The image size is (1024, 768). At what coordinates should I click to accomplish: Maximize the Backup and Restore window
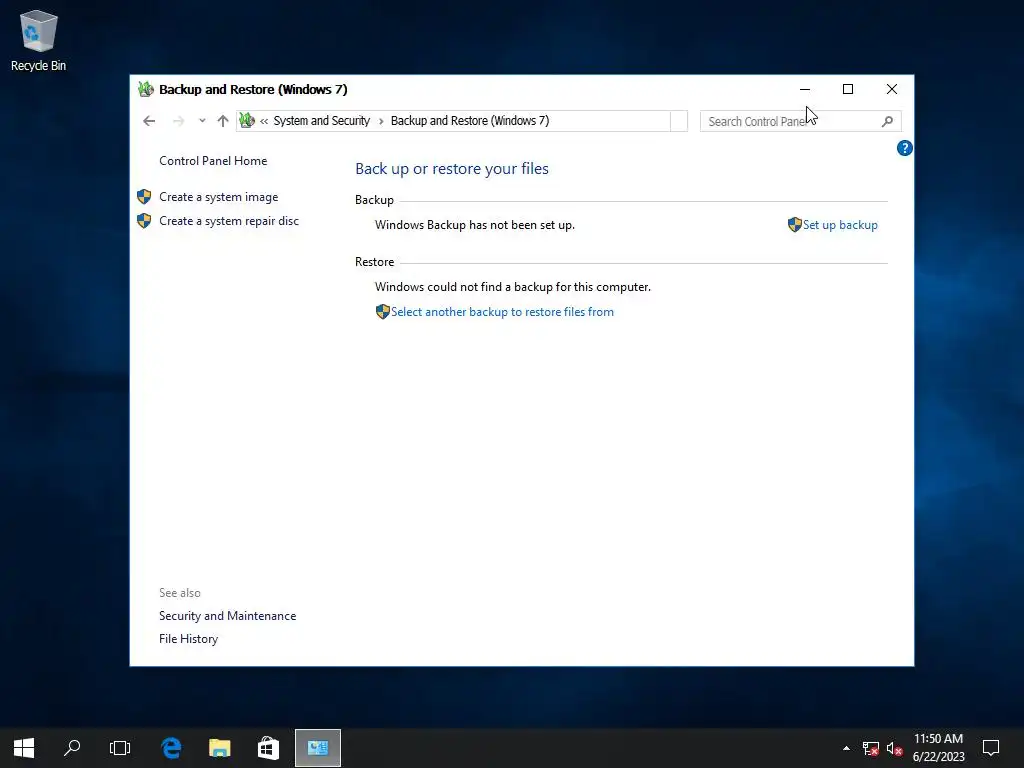(848, 89)
